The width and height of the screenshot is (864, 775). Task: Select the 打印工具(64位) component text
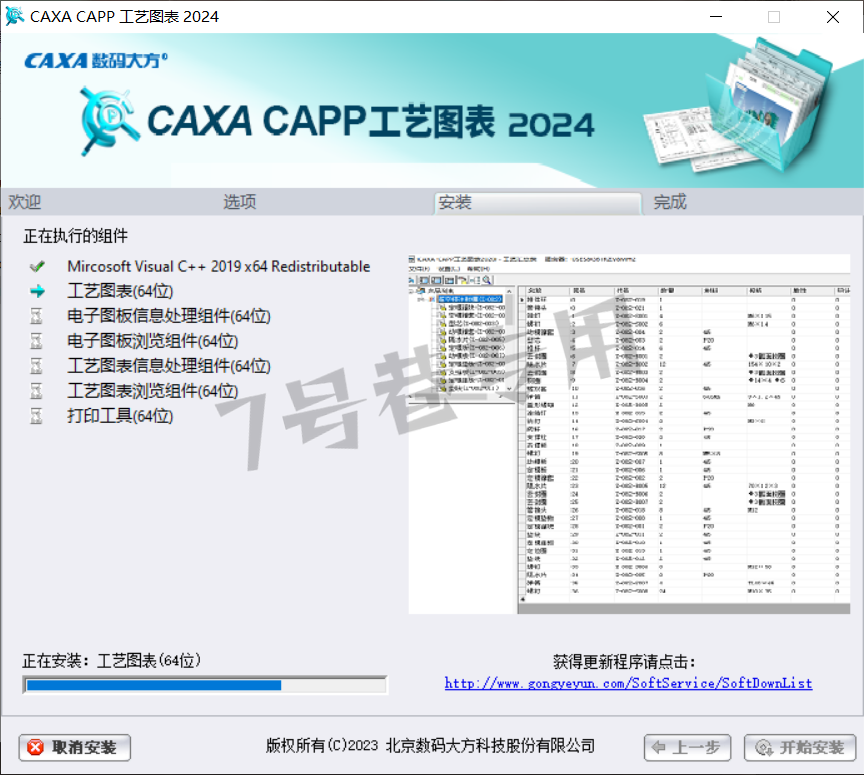point(120,416)
